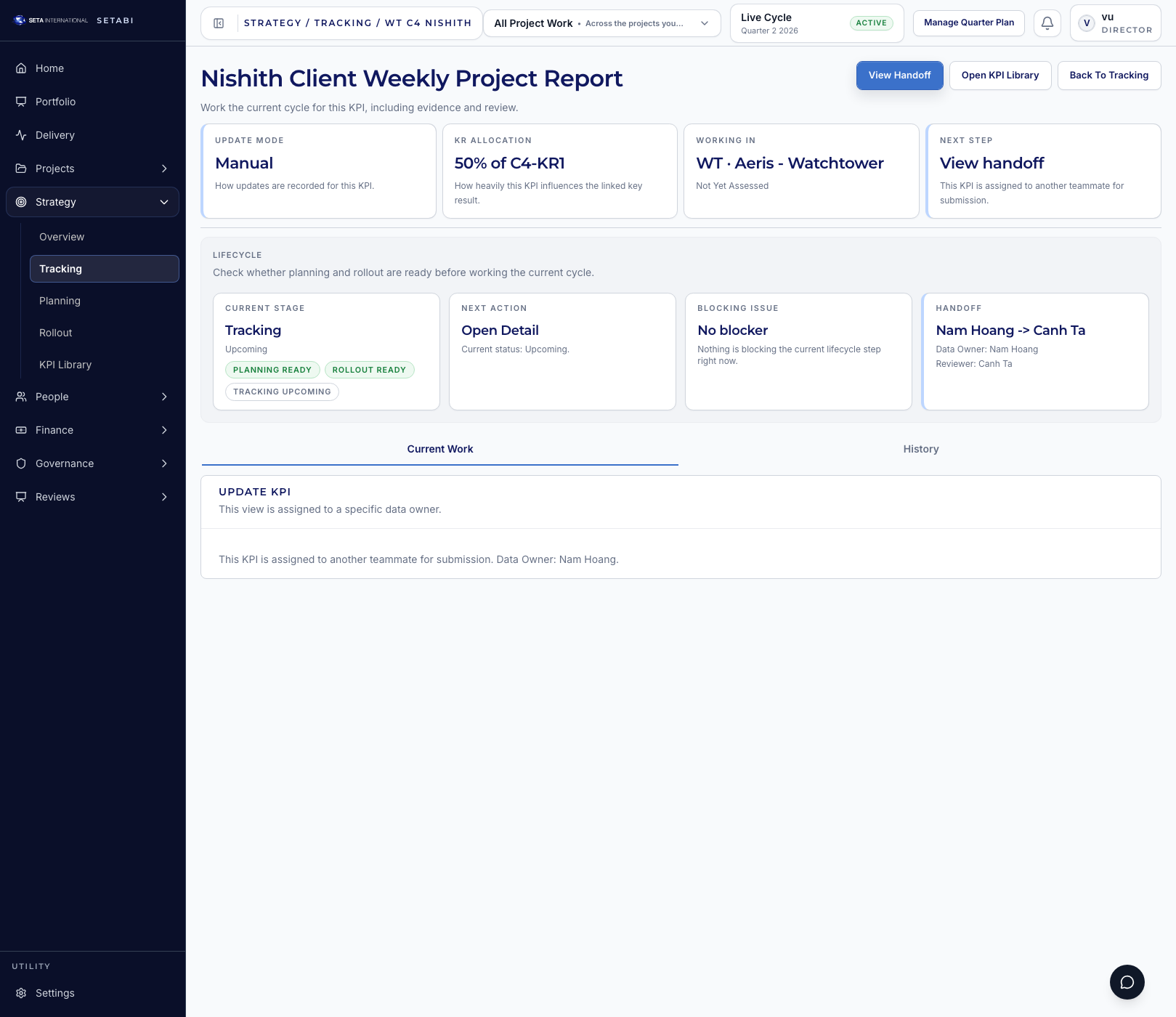Collapse the Strategy section chevron
Viewport: 1176px width, 1017px height.
pyautogui.click(x=164, y=202)
